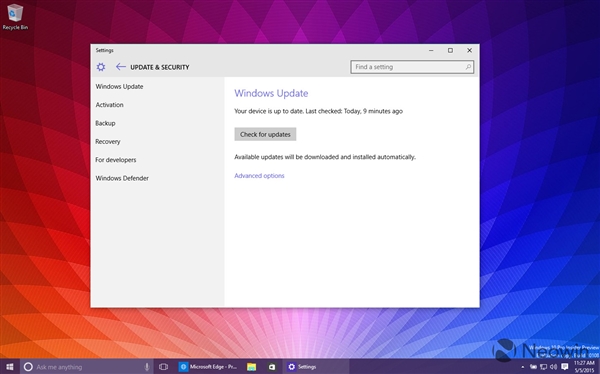The image size is (600, 374).
Task: Maximize the Settings window
Action: pyautogui.click(x=450, y=50)
